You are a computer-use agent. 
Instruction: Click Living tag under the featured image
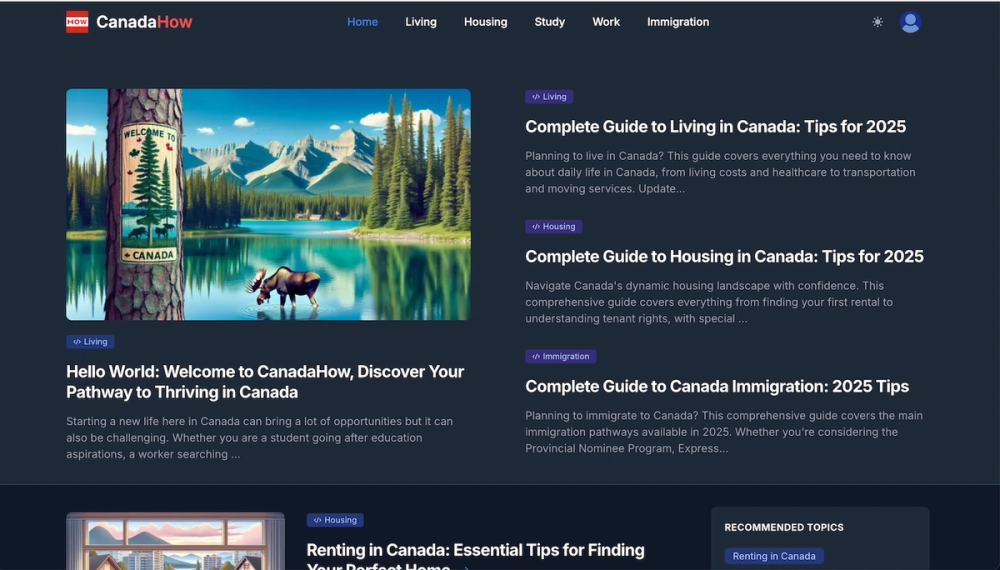[90, 342]
